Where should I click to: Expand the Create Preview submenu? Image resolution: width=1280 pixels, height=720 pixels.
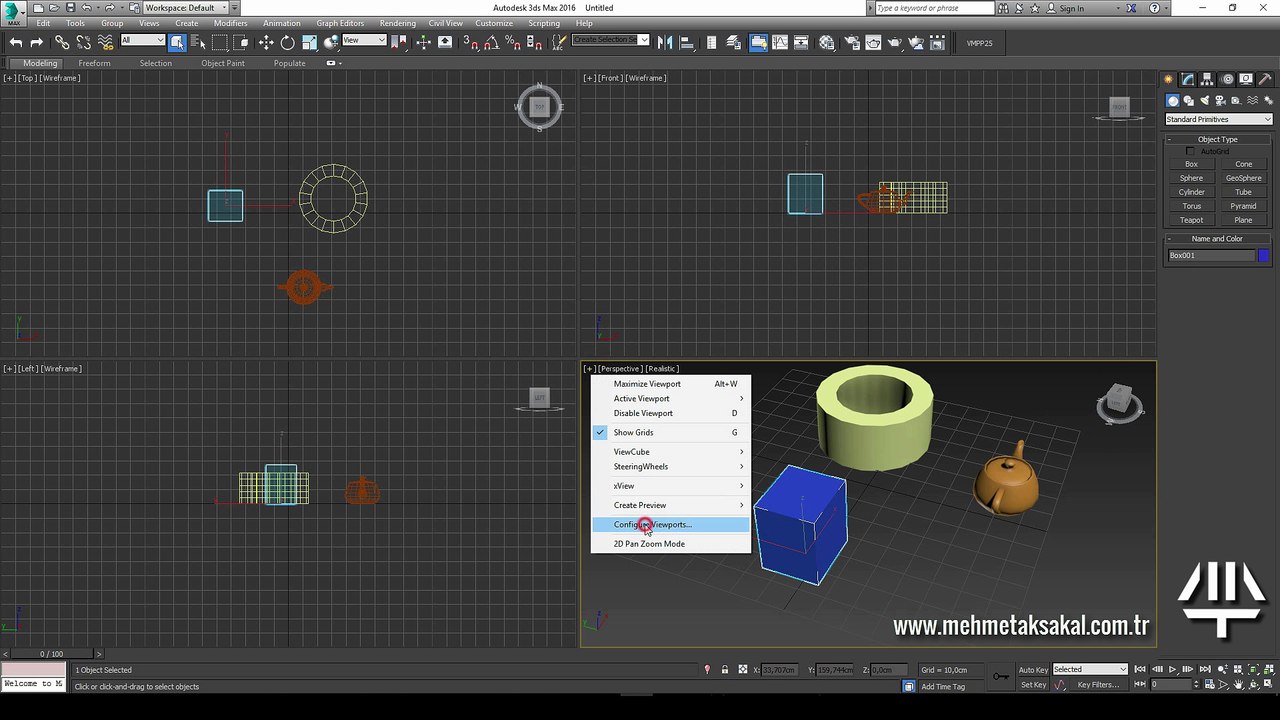(670, 505)
